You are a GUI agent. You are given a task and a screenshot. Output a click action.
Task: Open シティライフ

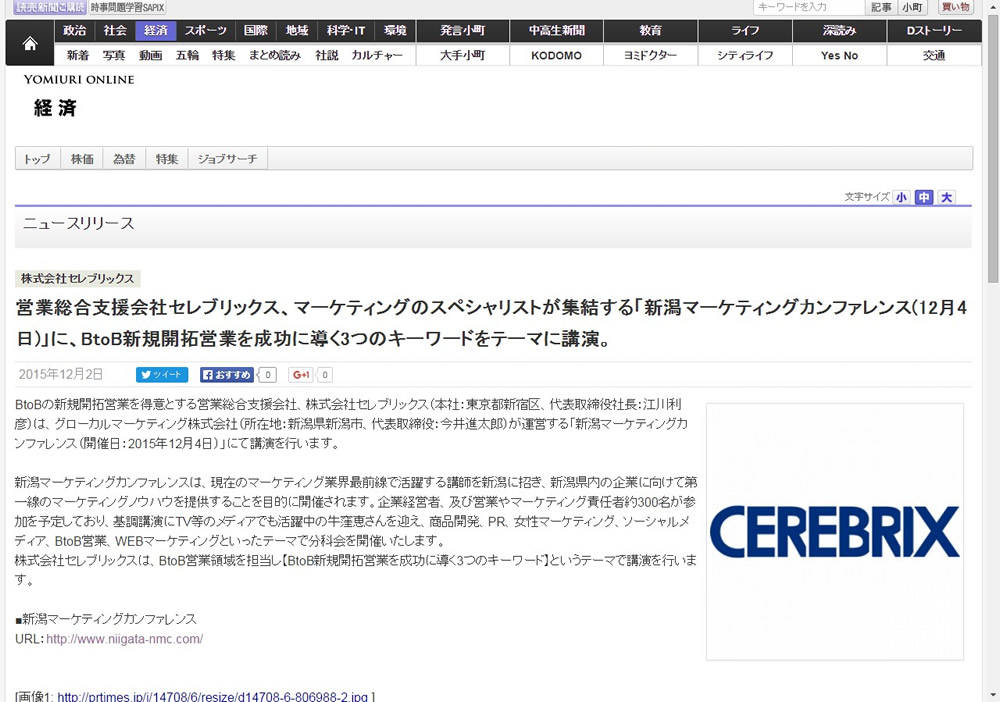click(745, 55)
